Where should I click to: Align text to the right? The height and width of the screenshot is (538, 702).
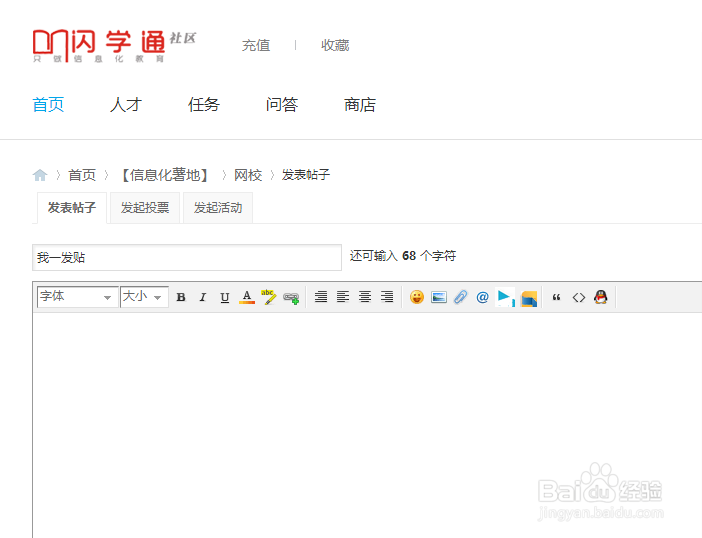[x=387, y=297]
